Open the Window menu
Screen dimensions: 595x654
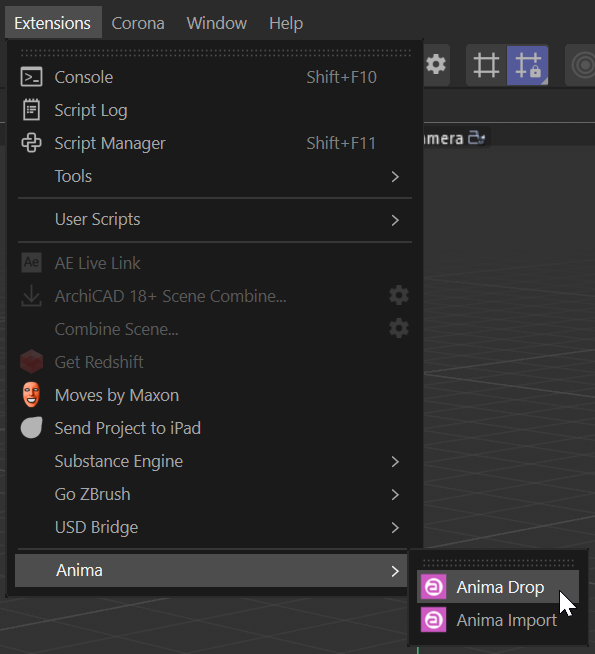(x=216, y=23)
